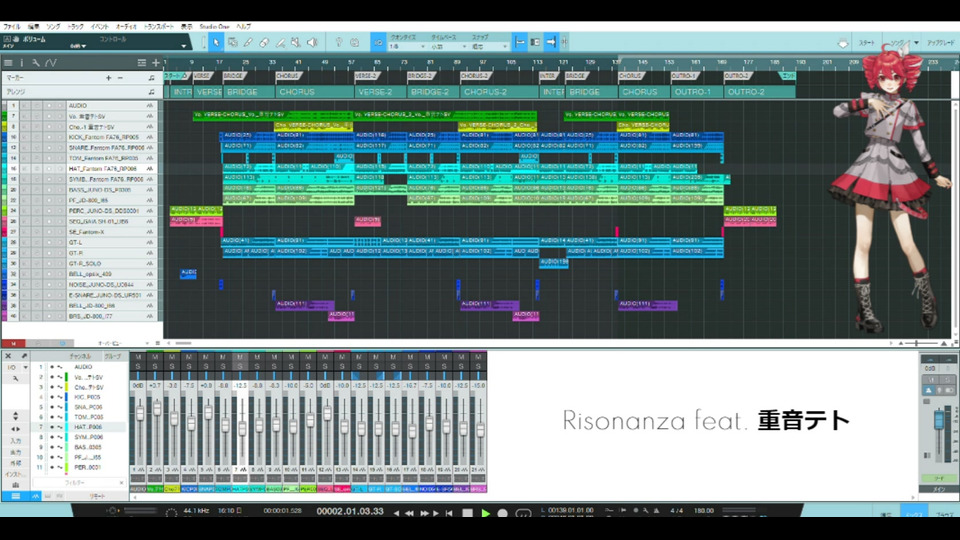Adjust main output fader on right
Image resolution: width=960 pixels, height=540 pixels.
click(939, 421)
